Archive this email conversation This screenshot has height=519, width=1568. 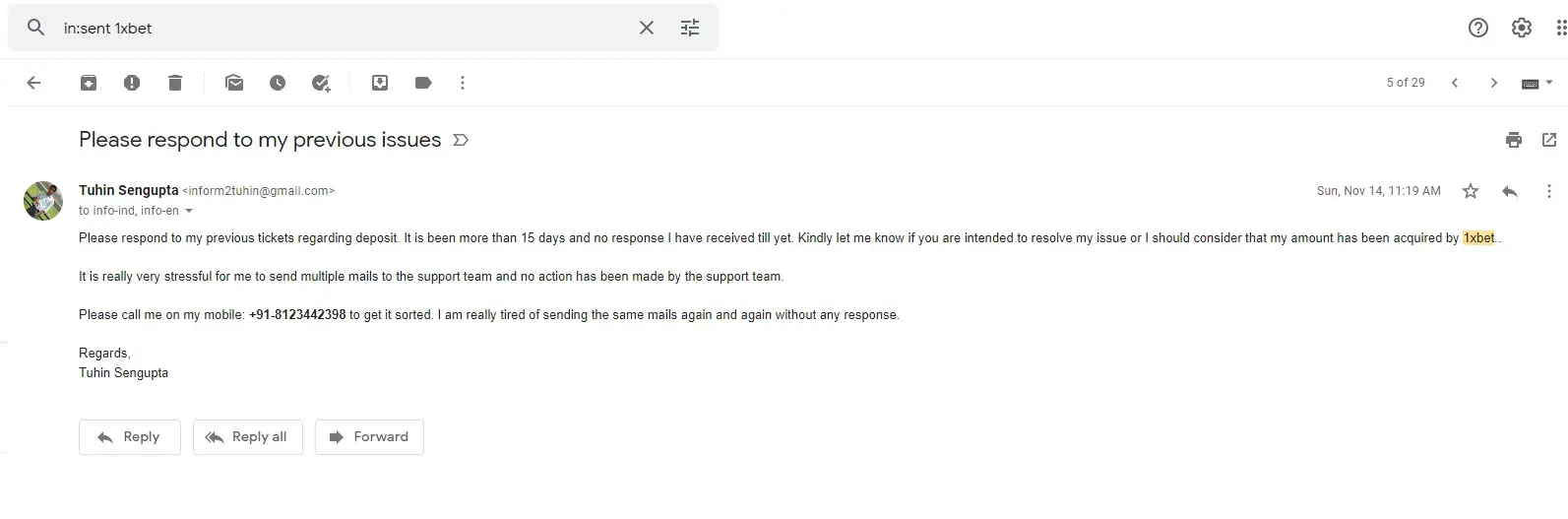(89, 83)
